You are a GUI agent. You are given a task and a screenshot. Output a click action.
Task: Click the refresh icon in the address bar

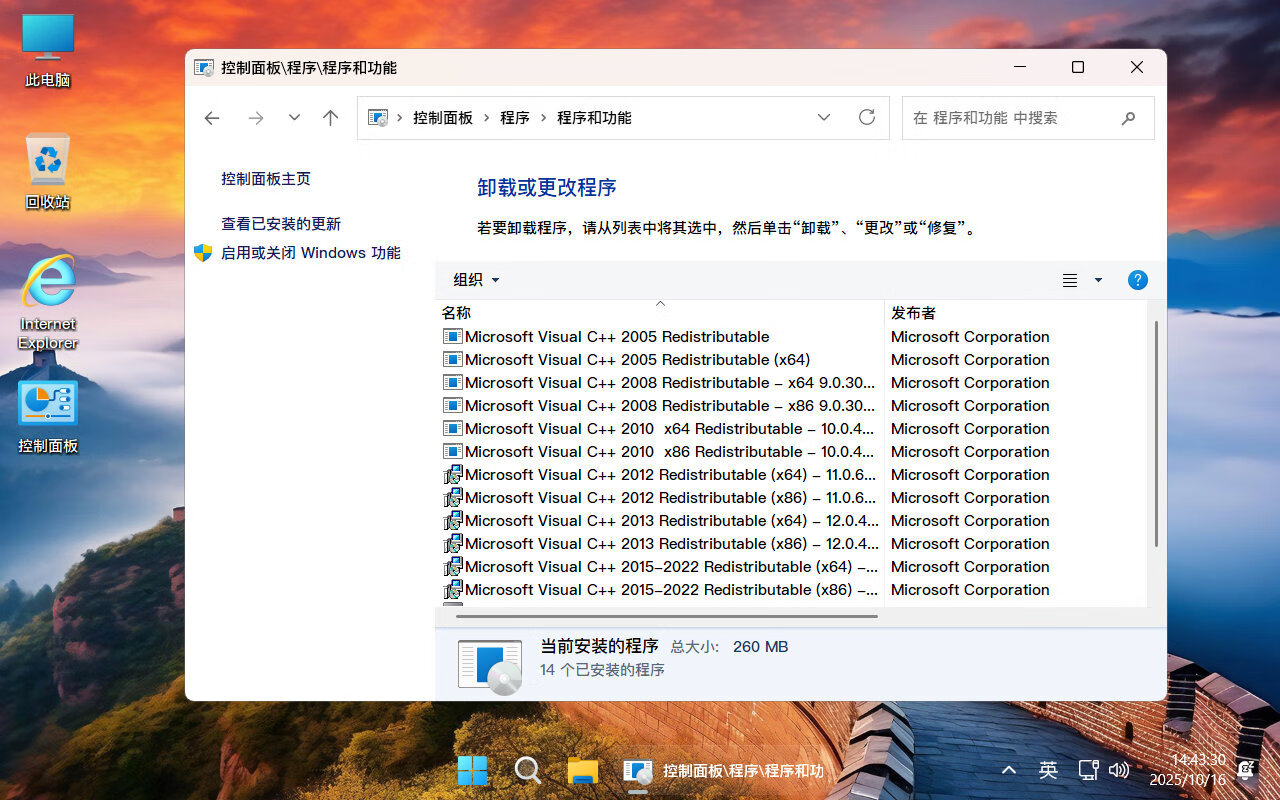click(x=866, y=117)
